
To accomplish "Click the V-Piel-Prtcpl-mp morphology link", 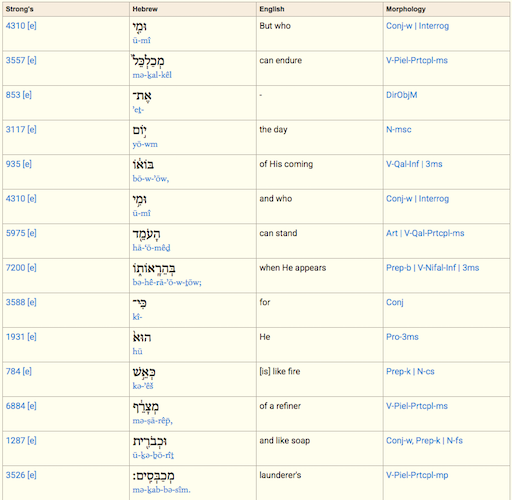I will click(417, 475).
